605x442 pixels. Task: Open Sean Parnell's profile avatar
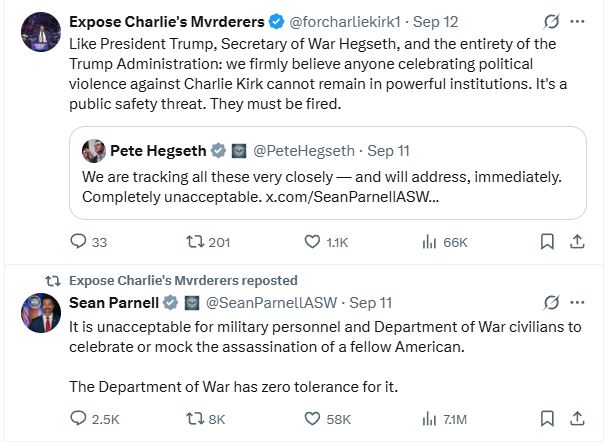(41, 313)
